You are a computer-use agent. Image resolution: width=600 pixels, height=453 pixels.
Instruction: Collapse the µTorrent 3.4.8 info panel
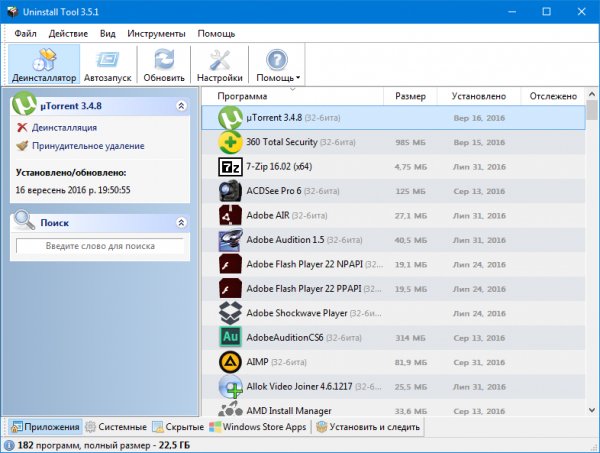coord(181,106)
